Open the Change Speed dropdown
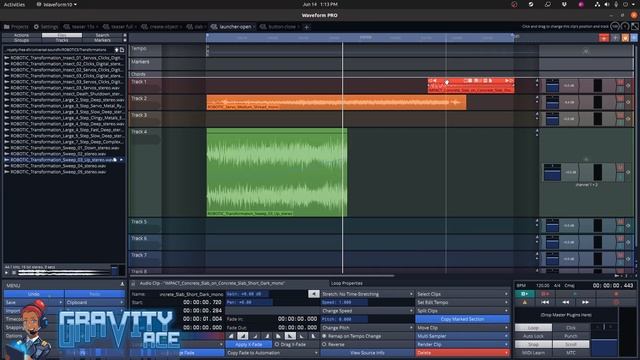 click(x=367, y=311)
